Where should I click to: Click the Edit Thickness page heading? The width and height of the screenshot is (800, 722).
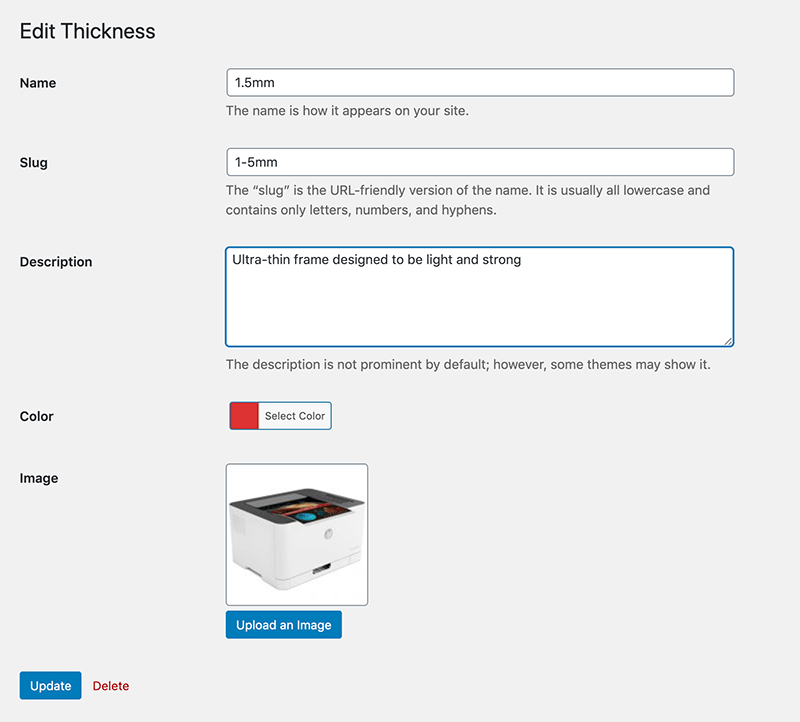coord(88,31)
